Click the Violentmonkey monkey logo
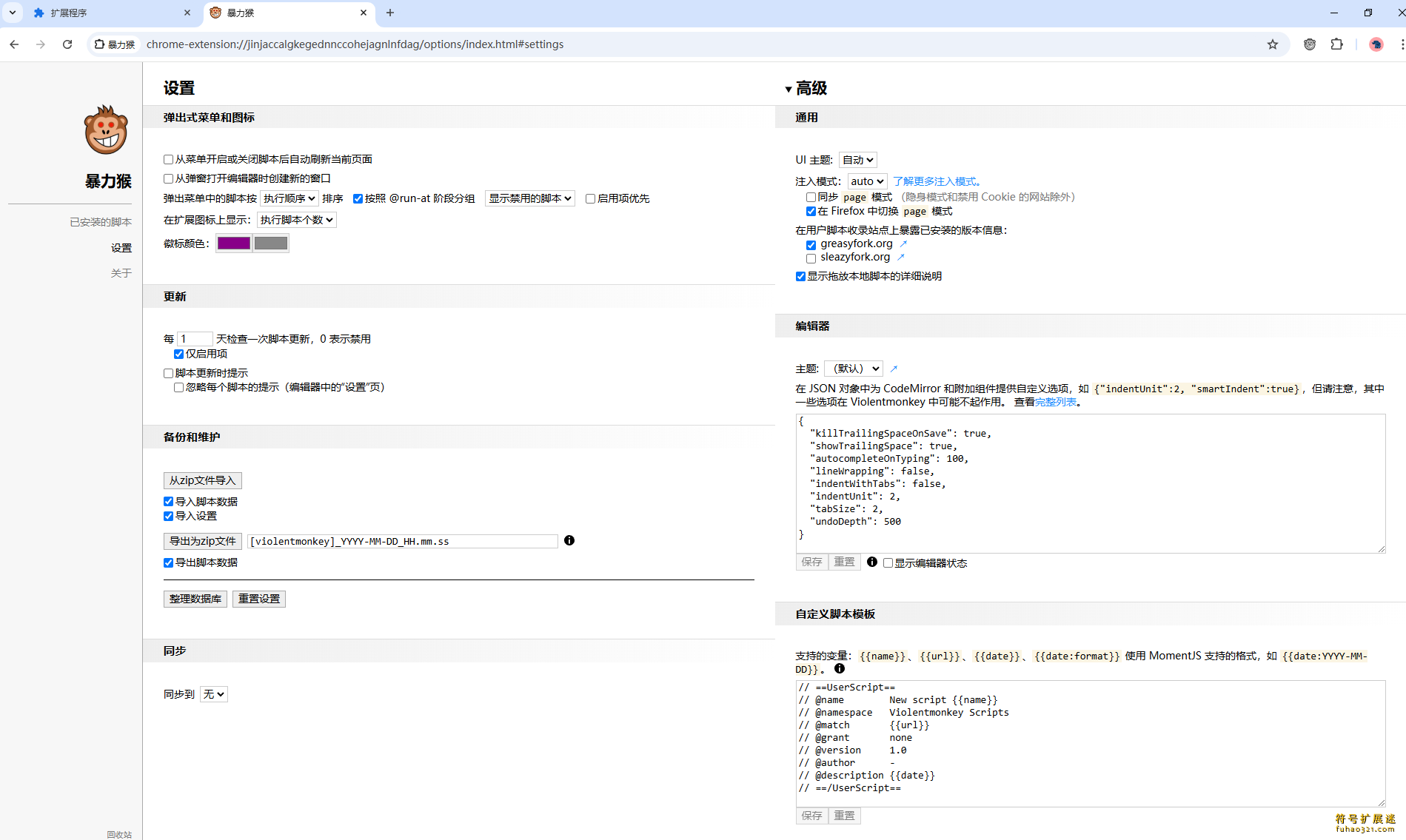1406x840 pixels. [106, 130]
